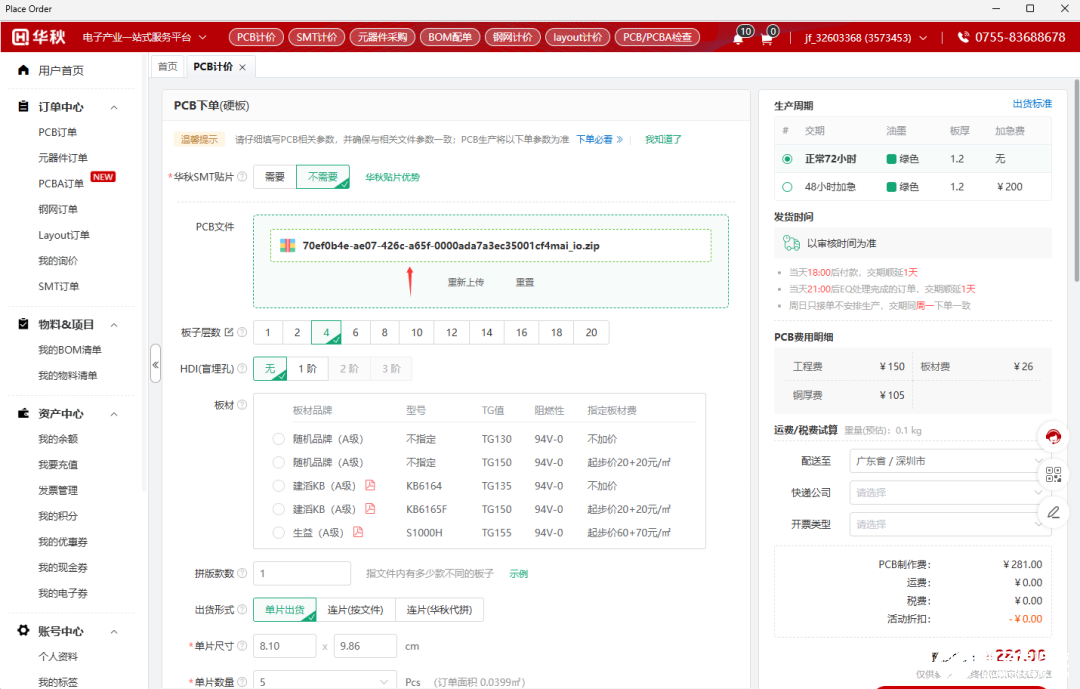1080x689 pixels.
Task: Click the 重新上传 link
Action: click(x=466, y=282)
